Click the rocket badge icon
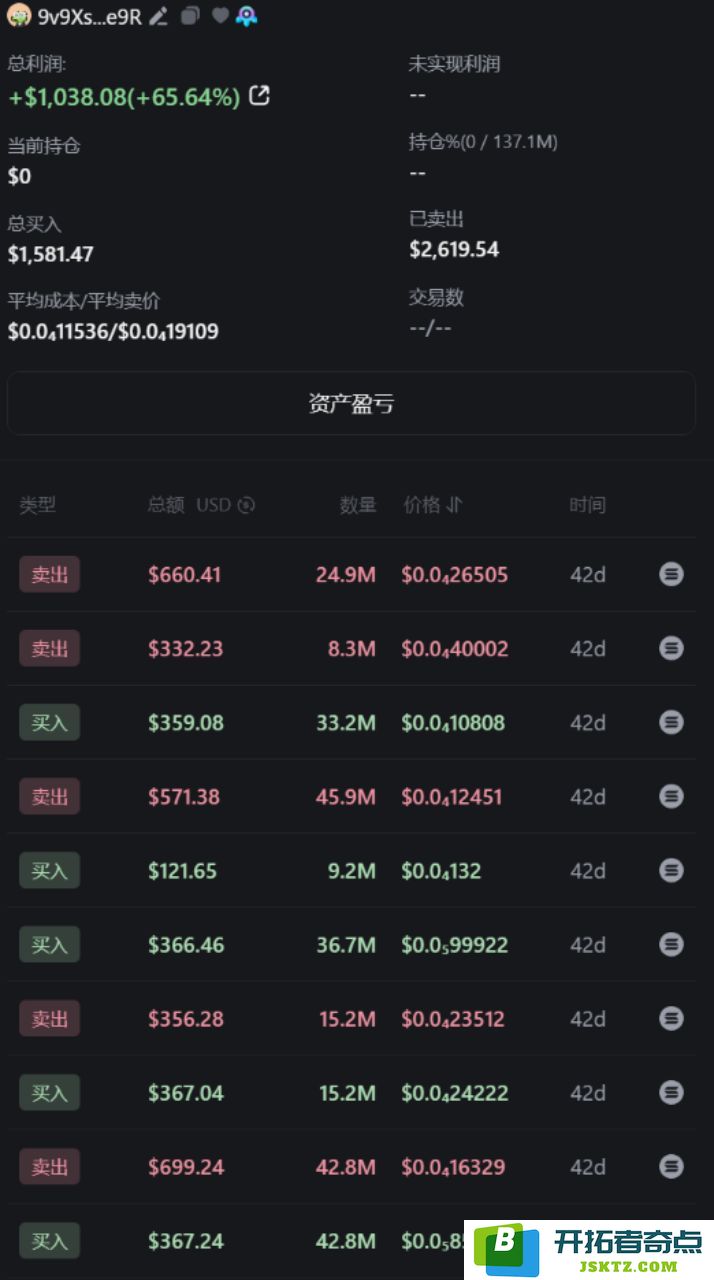This screenshot has width=714, height=1280. click(247, 16)
